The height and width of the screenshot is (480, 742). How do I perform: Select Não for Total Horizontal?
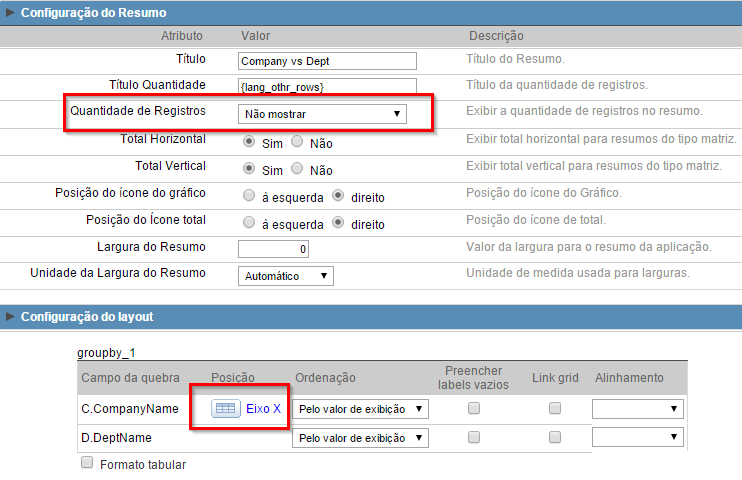point(297,142)
